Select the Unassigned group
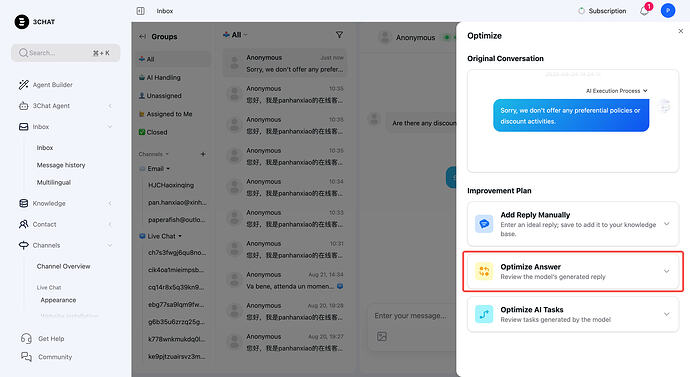 tap(173, 95)
